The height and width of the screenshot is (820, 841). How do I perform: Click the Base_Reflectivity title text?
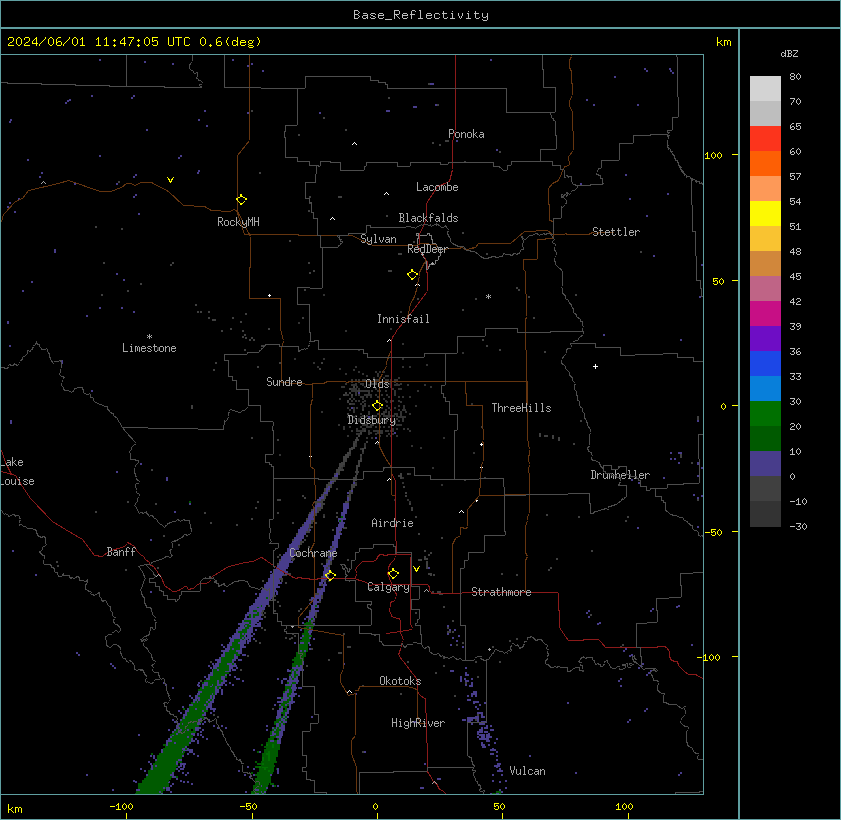(420, 15)
